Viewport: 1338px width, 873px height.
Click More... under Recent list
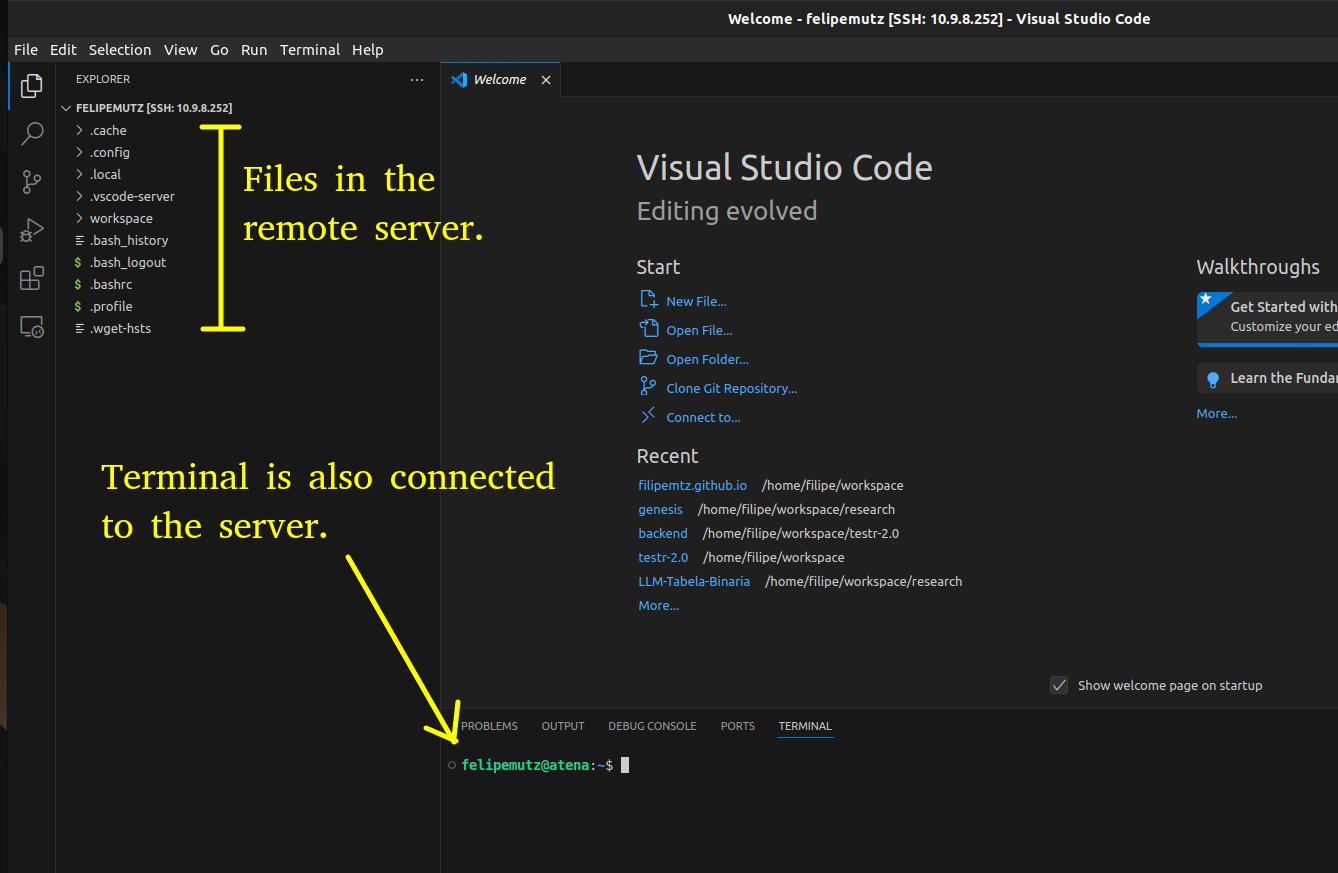[x=658, y=605]
